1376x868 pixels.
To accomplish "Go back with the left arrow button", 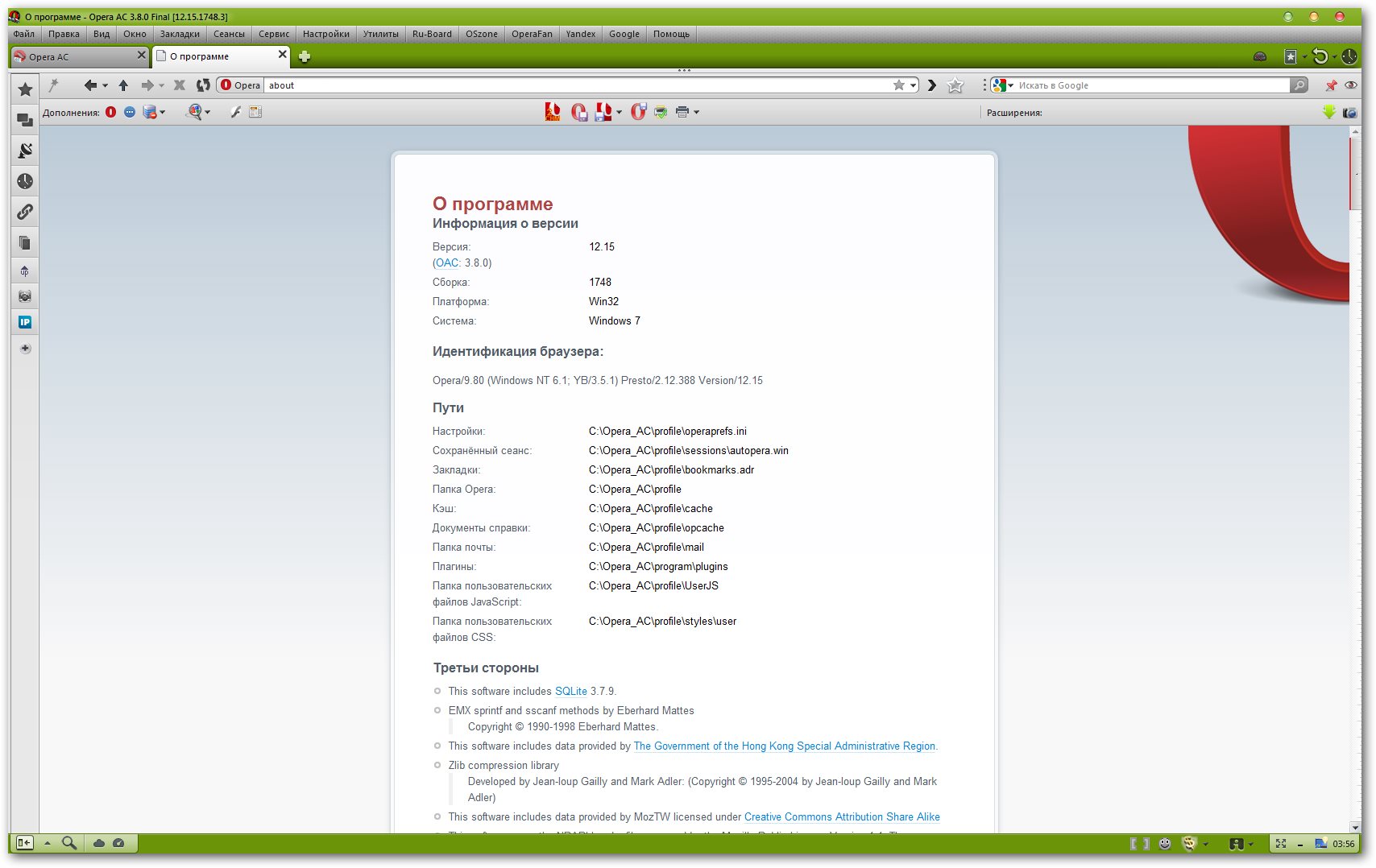I will pos(90,85).
